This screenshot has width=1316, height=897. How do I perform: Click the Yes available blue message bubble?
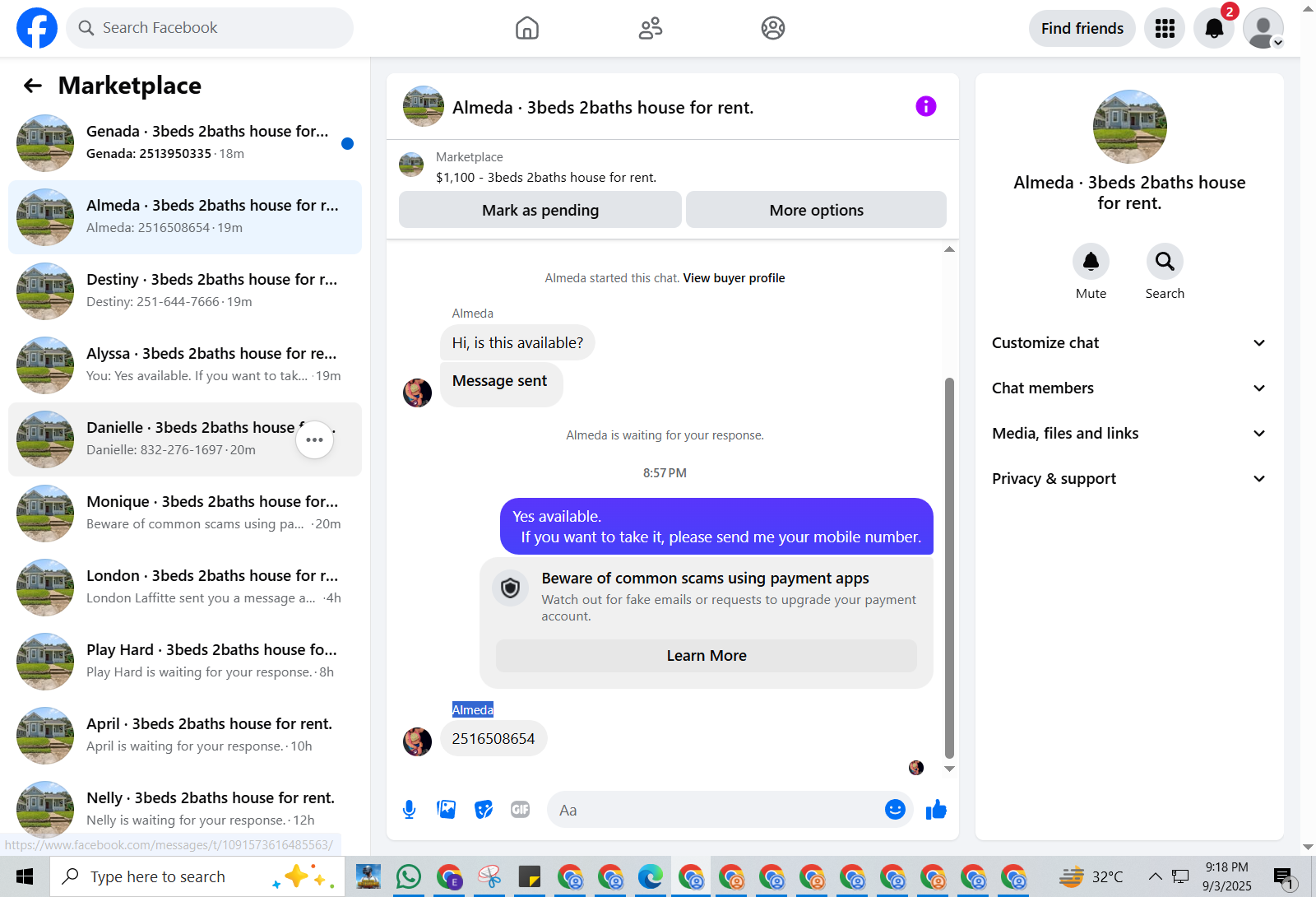(x=716, y=527)
